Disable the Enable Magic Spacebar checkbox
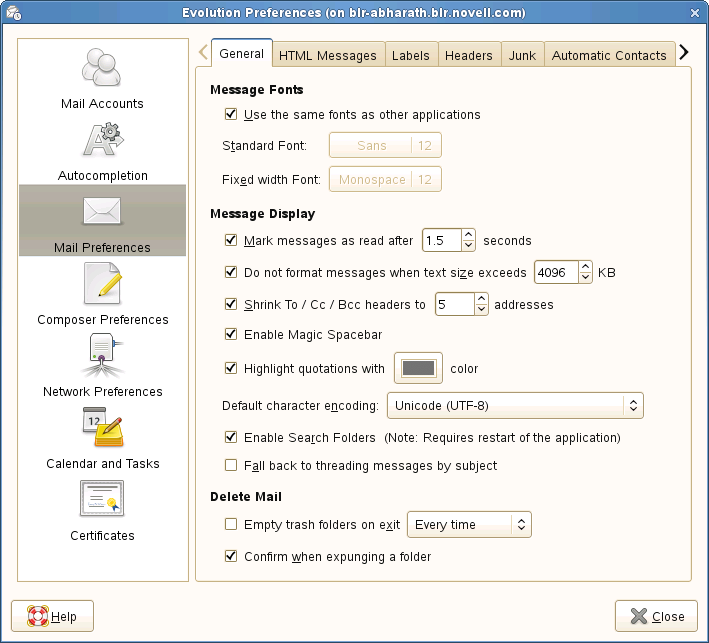709x643 pixels. coord(232,334)
